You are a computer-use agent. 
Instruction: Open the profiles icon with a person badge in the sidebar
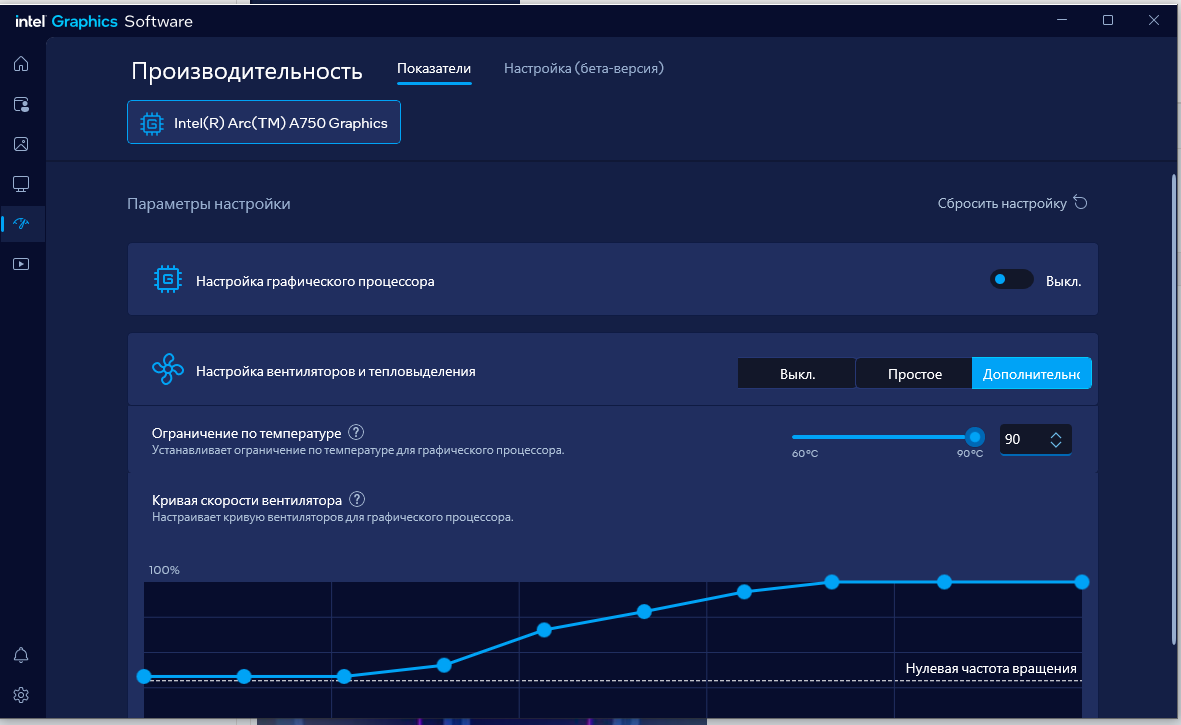click(x=21, y=104)
